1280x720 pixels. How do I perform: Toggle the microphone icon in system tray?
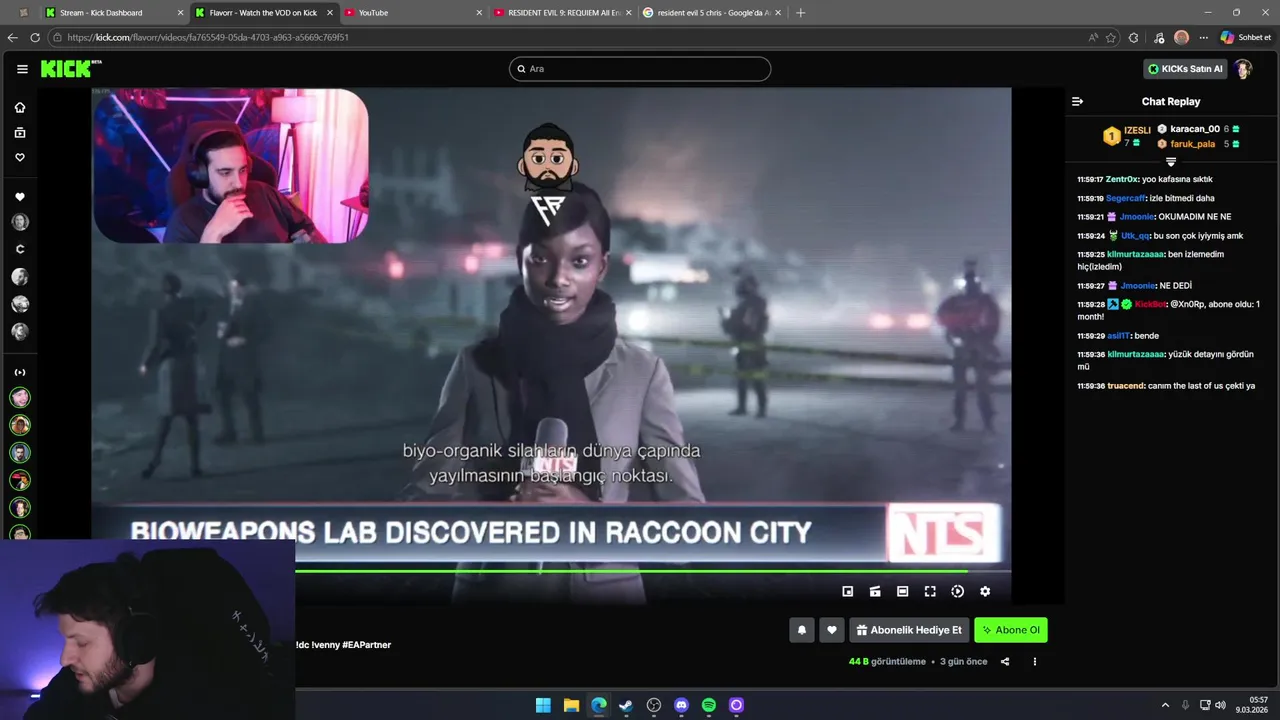(x=1185, y=705)
